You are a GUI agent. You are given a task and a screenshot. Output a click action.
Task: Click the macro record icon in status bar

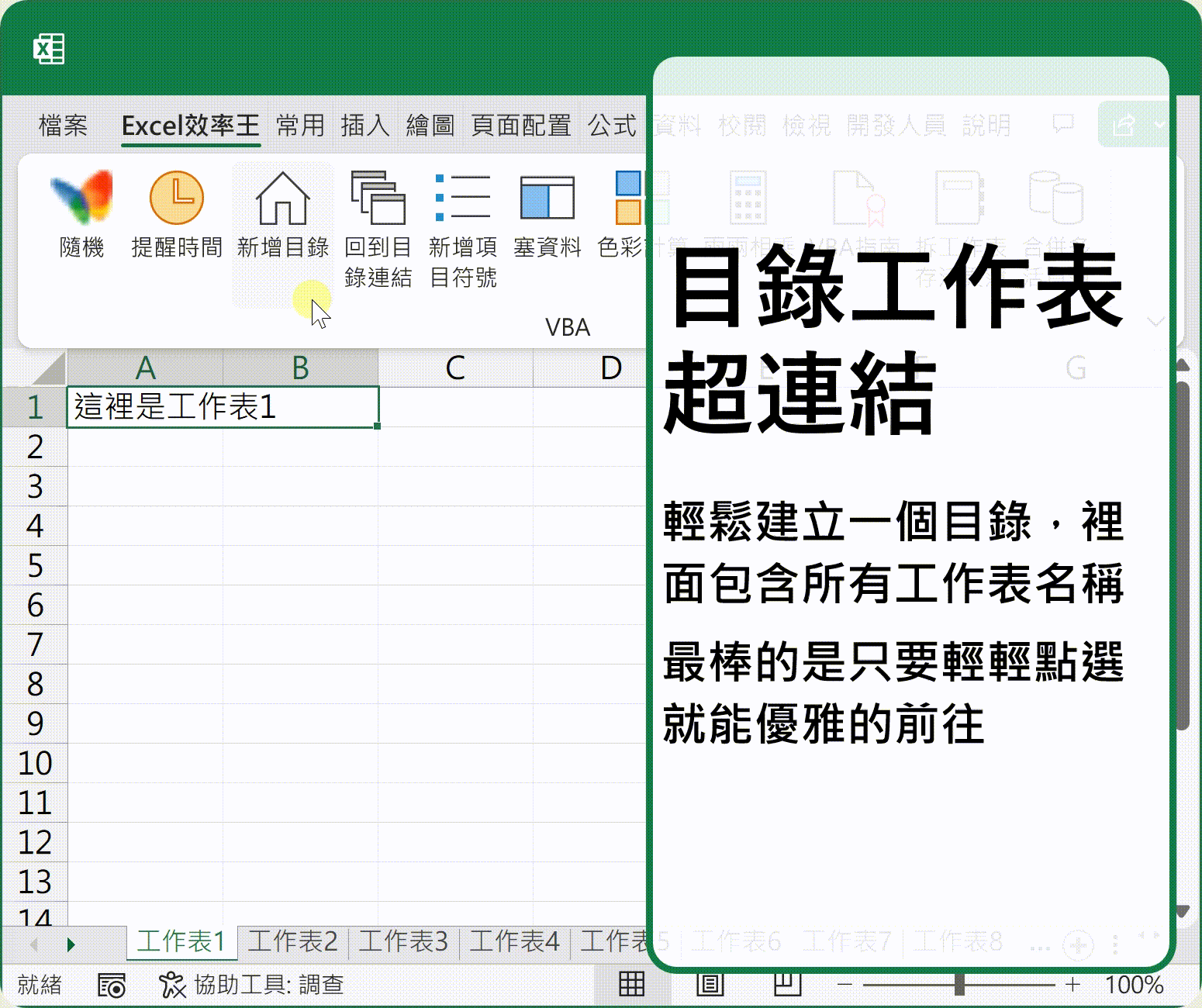click(112, 986)
